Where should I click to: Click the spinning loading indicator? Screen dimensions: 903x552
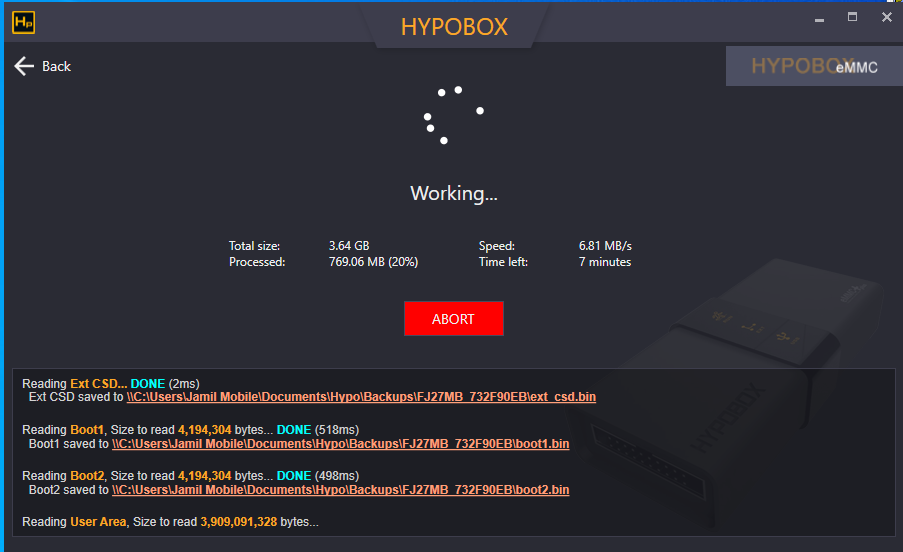[454, 115]
